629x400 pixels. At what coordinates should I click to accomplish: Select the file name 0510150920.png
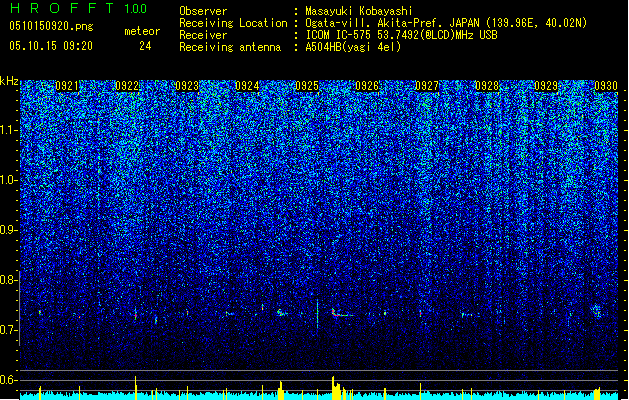51,26
